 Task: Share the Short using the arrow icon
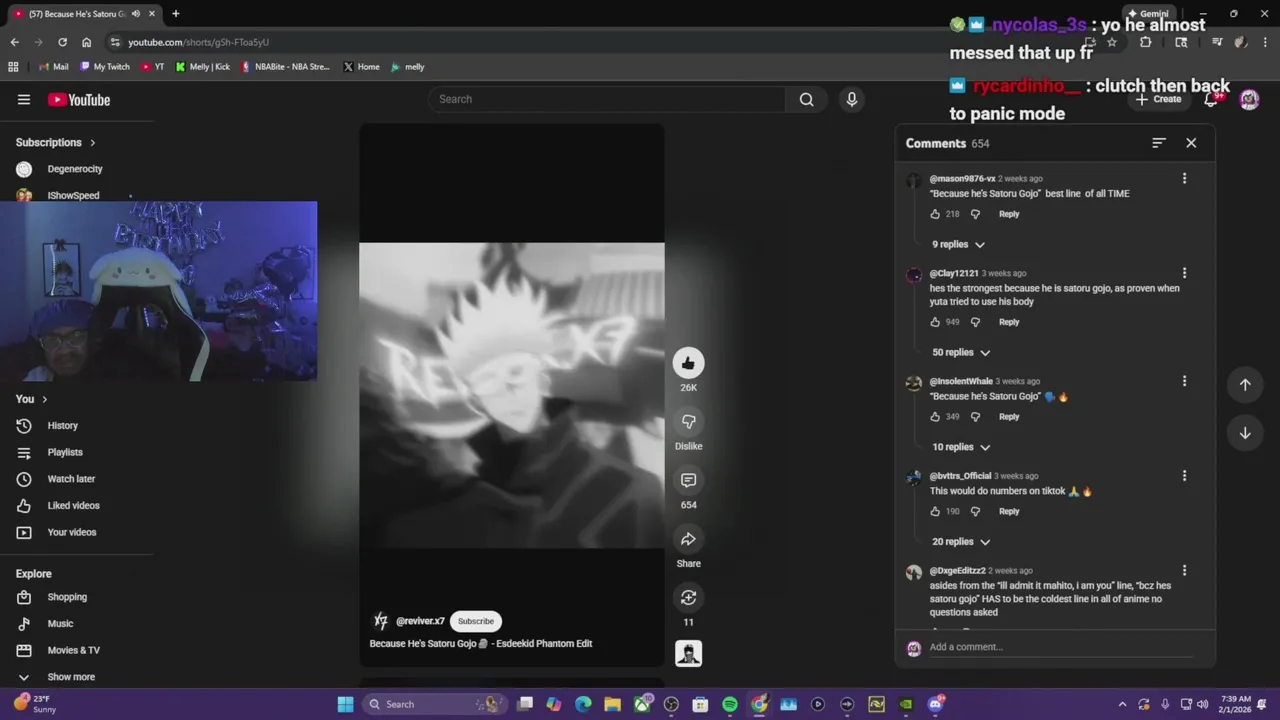688,539
